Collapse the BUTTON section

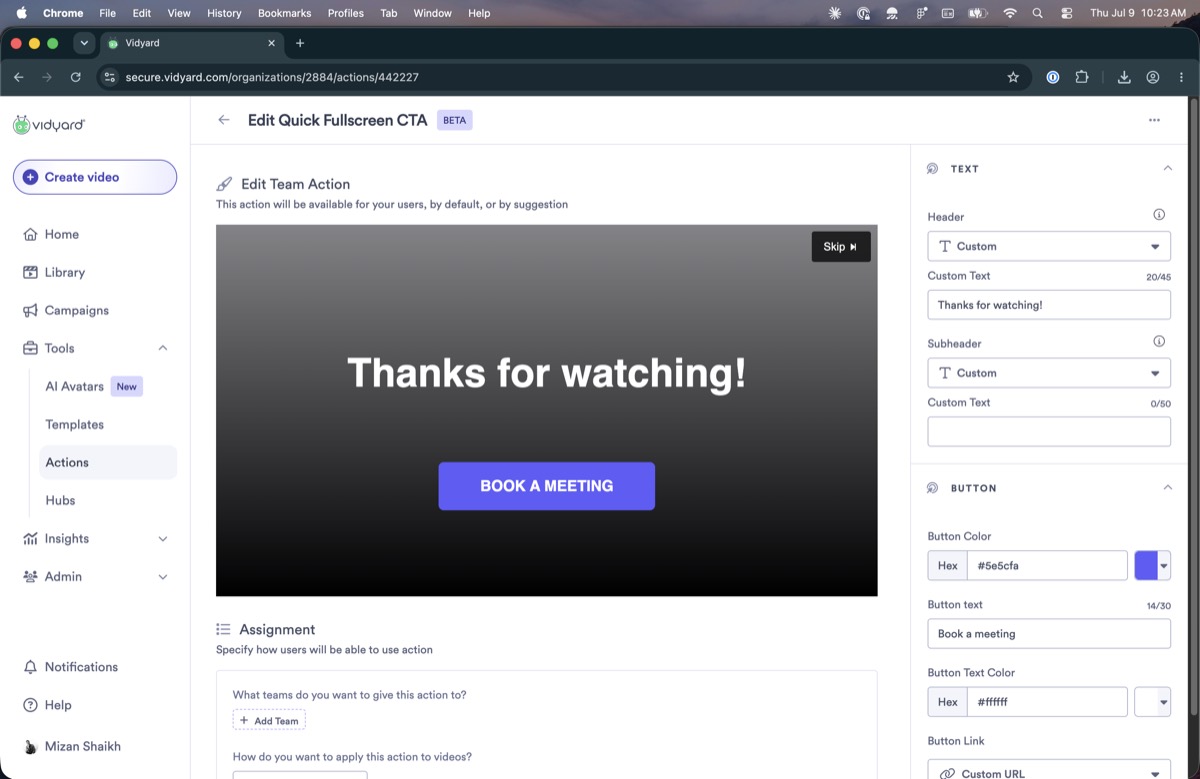click(x=1167, y=487)
